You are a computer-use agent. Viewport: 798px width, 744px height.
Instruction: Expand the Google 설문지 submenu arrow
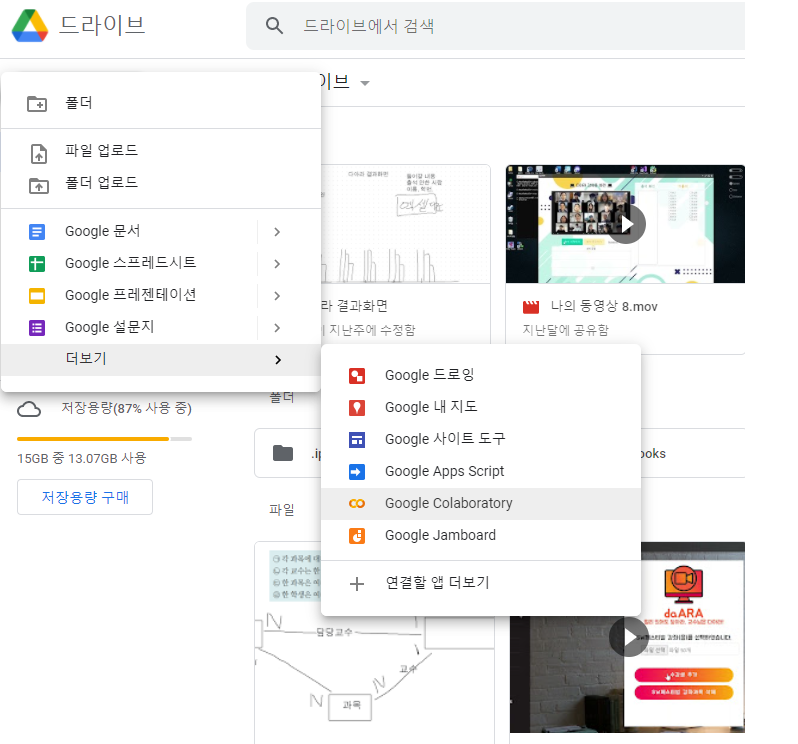[x=277, y=328]
